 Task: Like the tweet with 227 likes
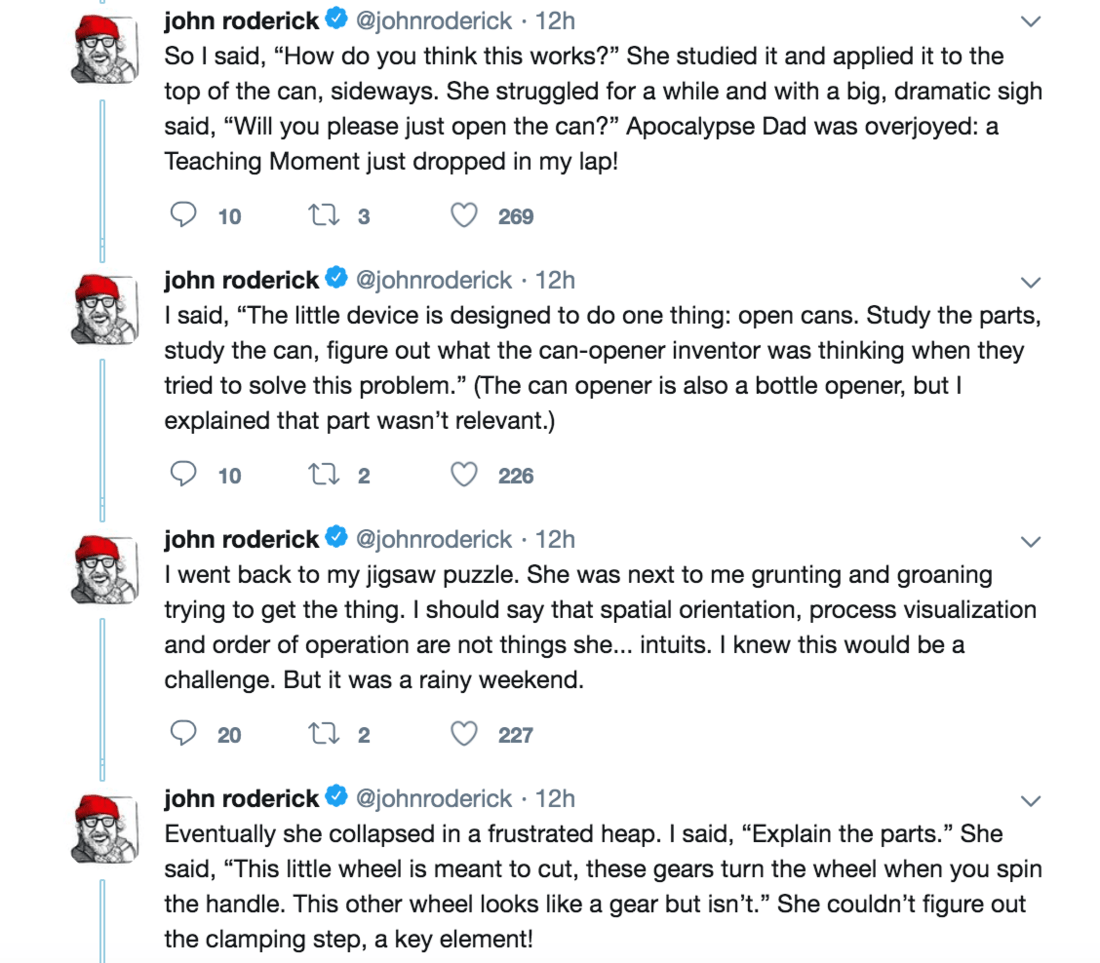(464, 734)
